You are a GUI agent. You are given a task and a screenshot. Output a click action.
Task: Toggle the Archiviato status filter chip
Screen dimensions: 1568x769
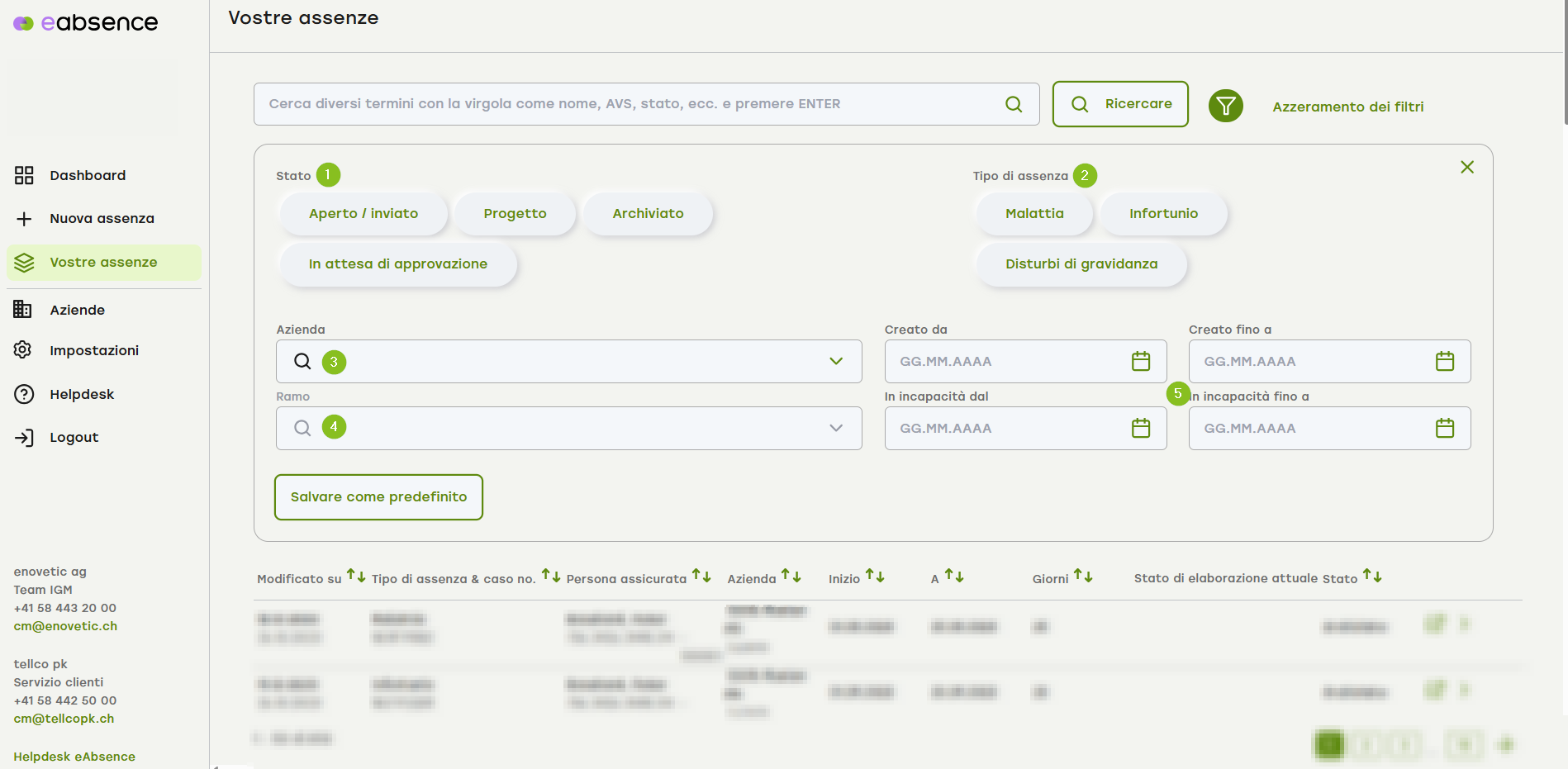[648, 214]
